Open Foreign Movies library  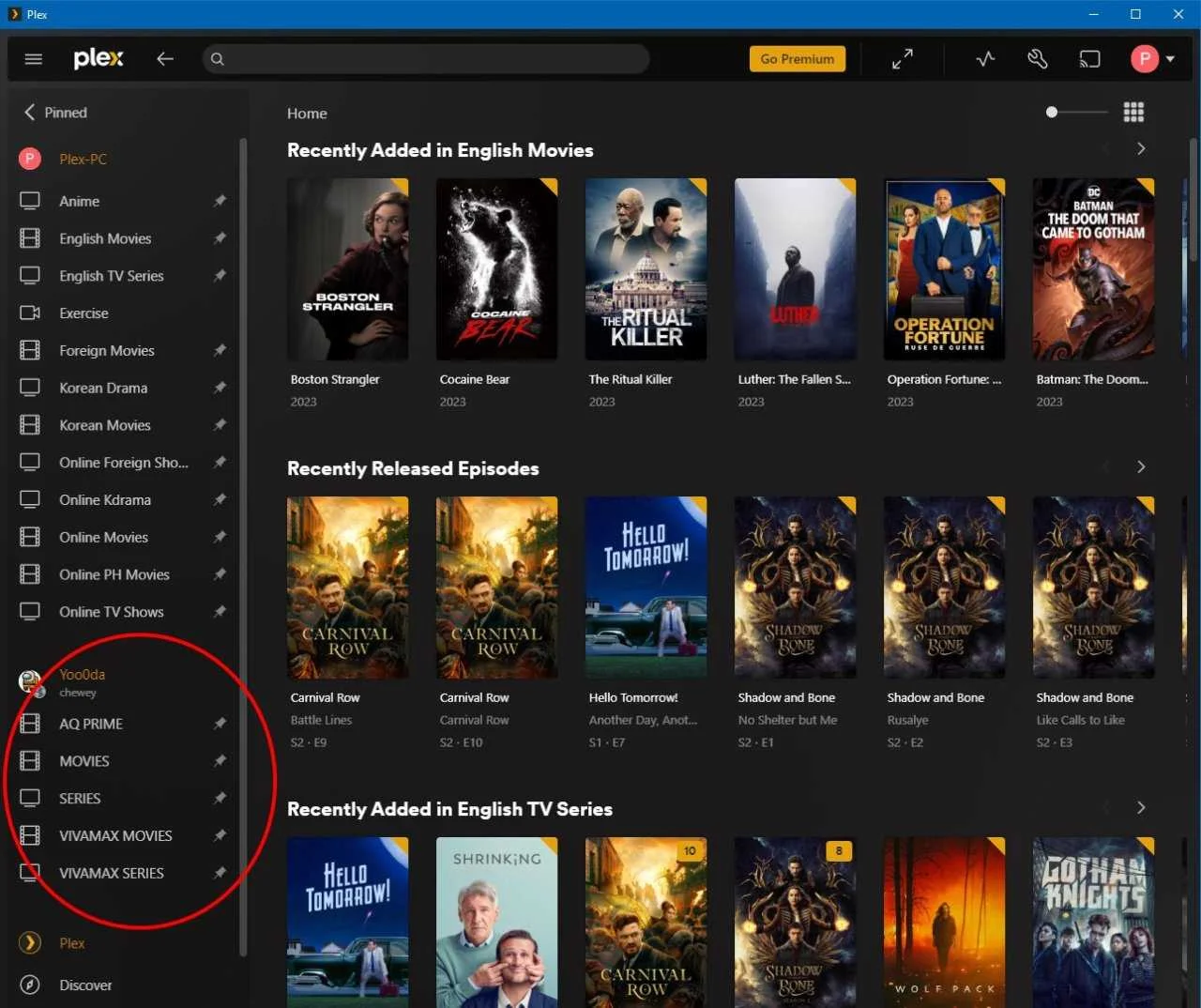(106, 351)
